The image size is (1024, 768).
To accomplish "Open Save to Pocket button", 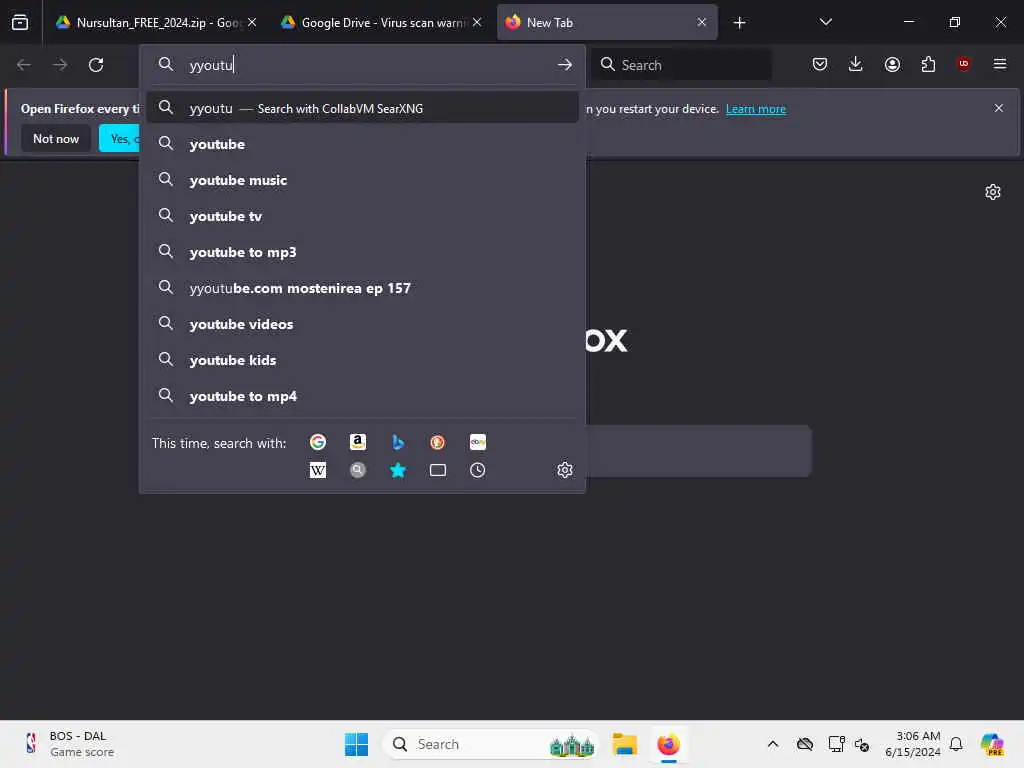I will coord(820,64).
